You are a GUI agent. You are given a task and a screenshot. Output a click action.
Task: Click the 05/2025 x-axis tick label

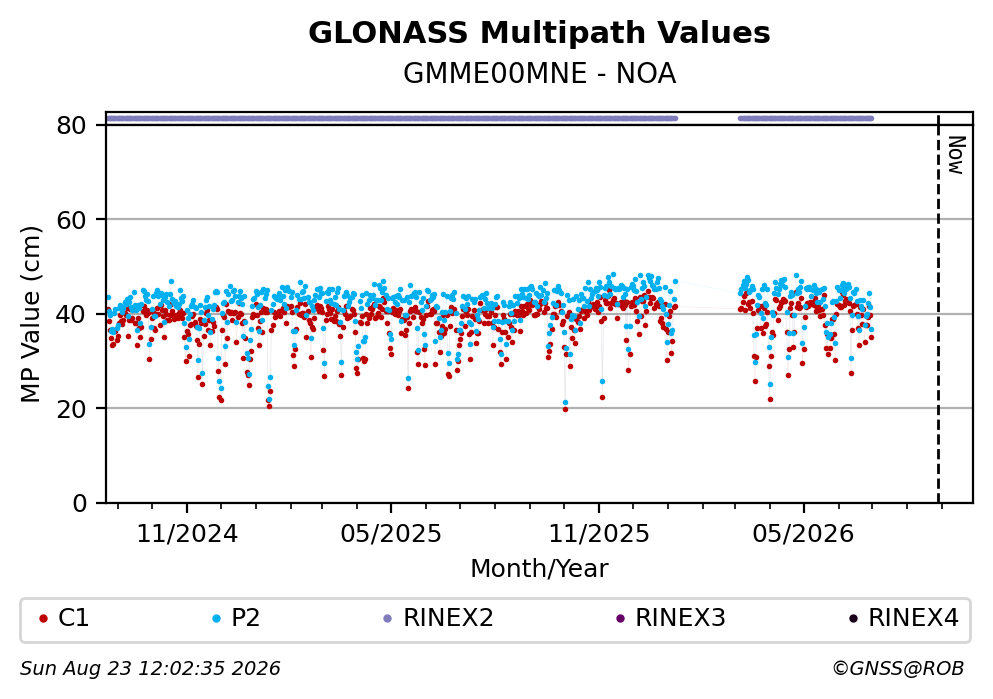click(x=391, y=534)
